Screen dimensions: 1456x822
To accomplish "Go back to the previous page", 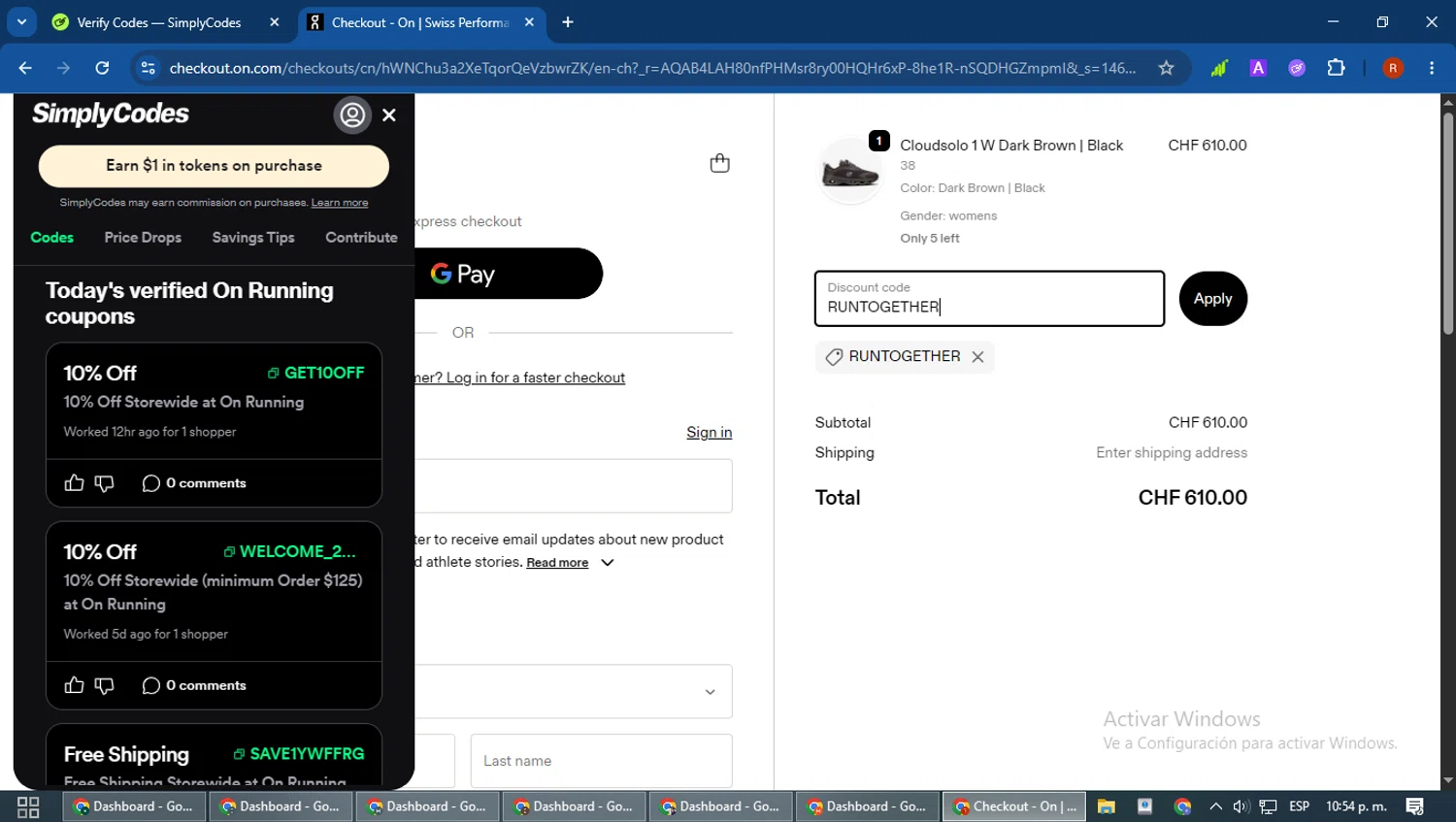I will click(x=25, y=68).
